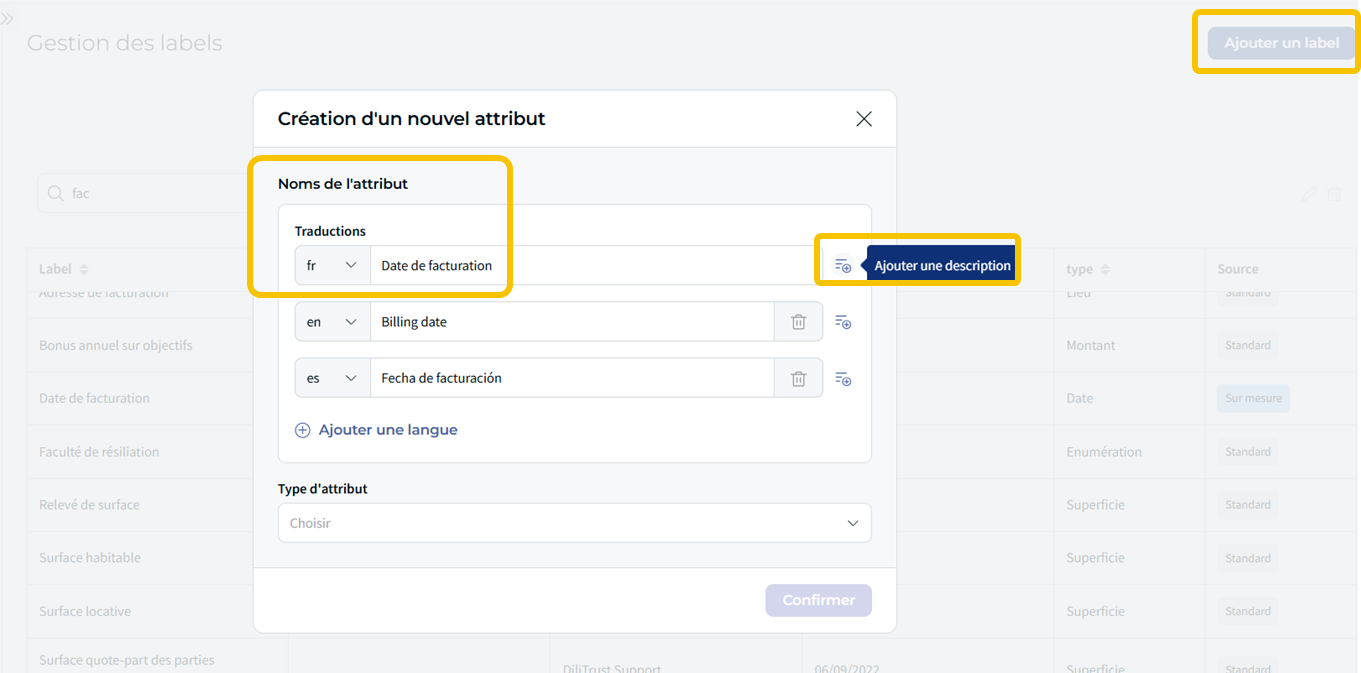Click 'Ajouter un label' button

click(1281, 43)
